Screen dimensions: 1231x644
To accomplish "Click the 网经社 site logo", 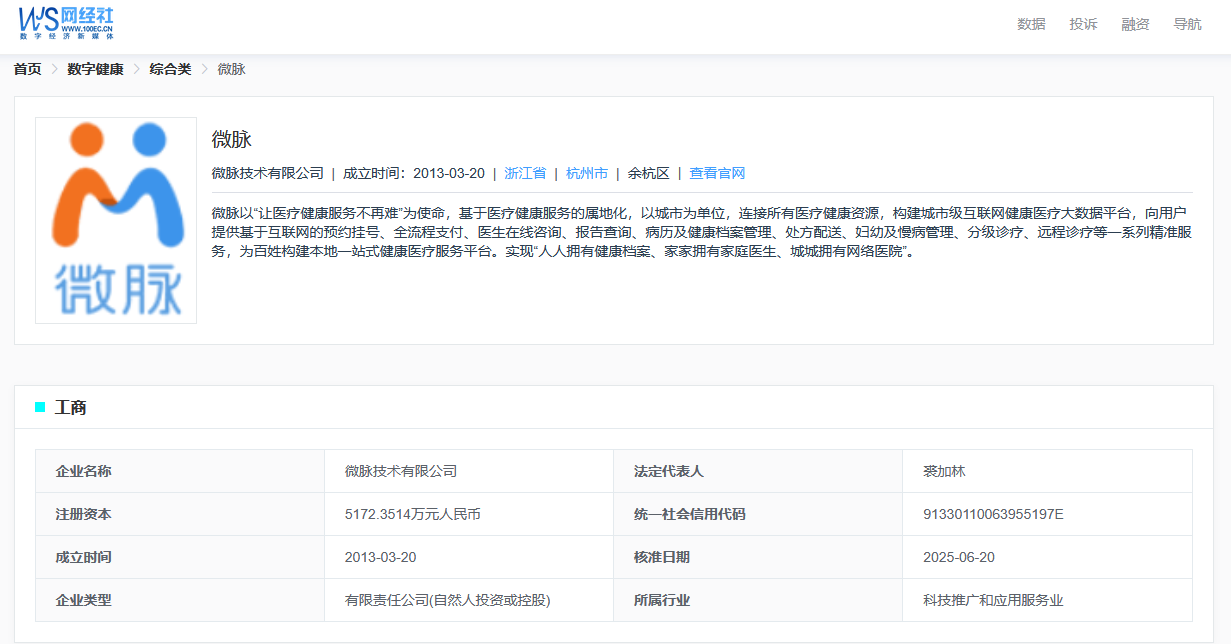I will pyautogui.click(x=65, y=24).
